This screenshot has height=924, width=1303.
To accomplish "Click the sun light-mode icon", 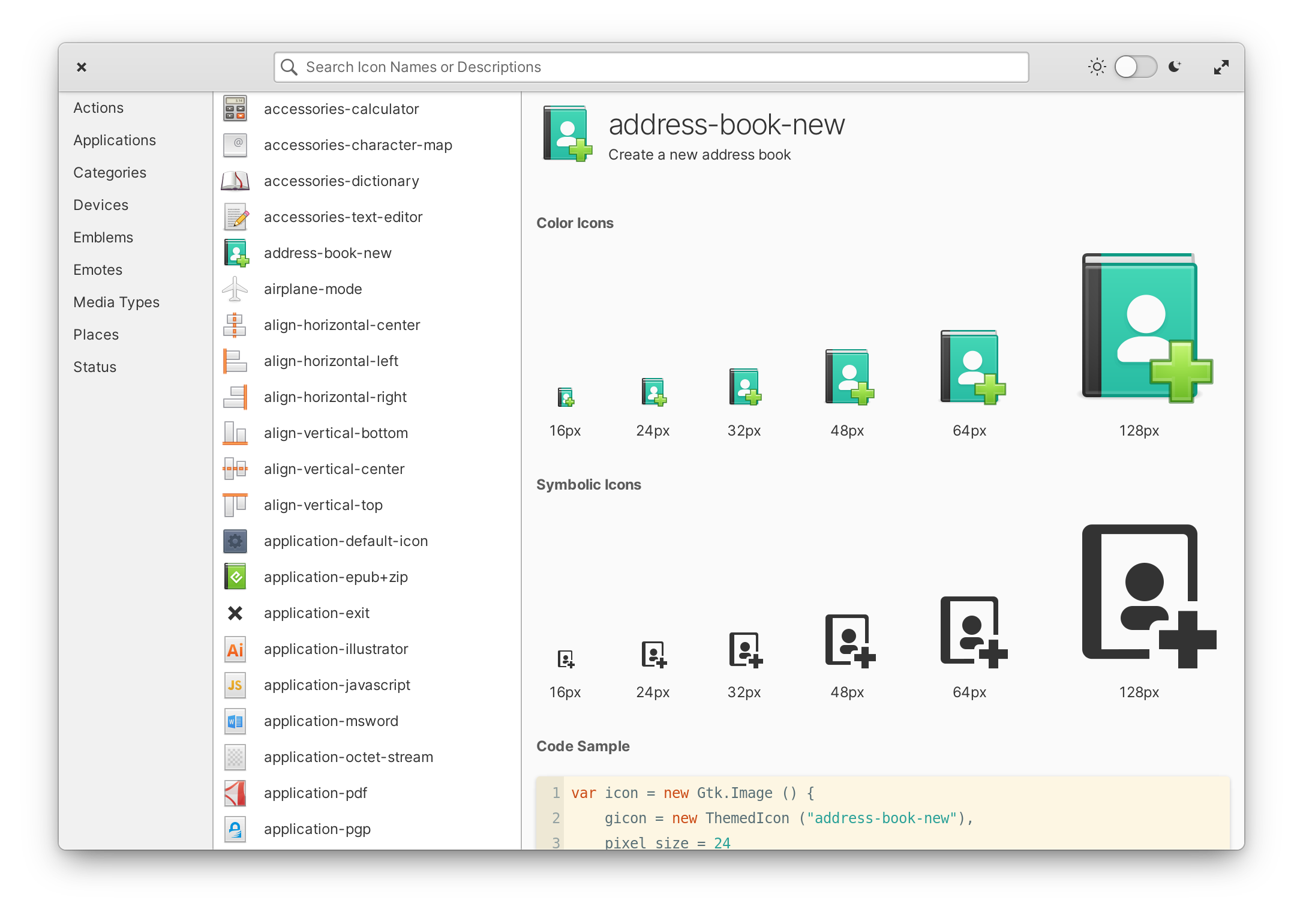I will point(1097,67).
